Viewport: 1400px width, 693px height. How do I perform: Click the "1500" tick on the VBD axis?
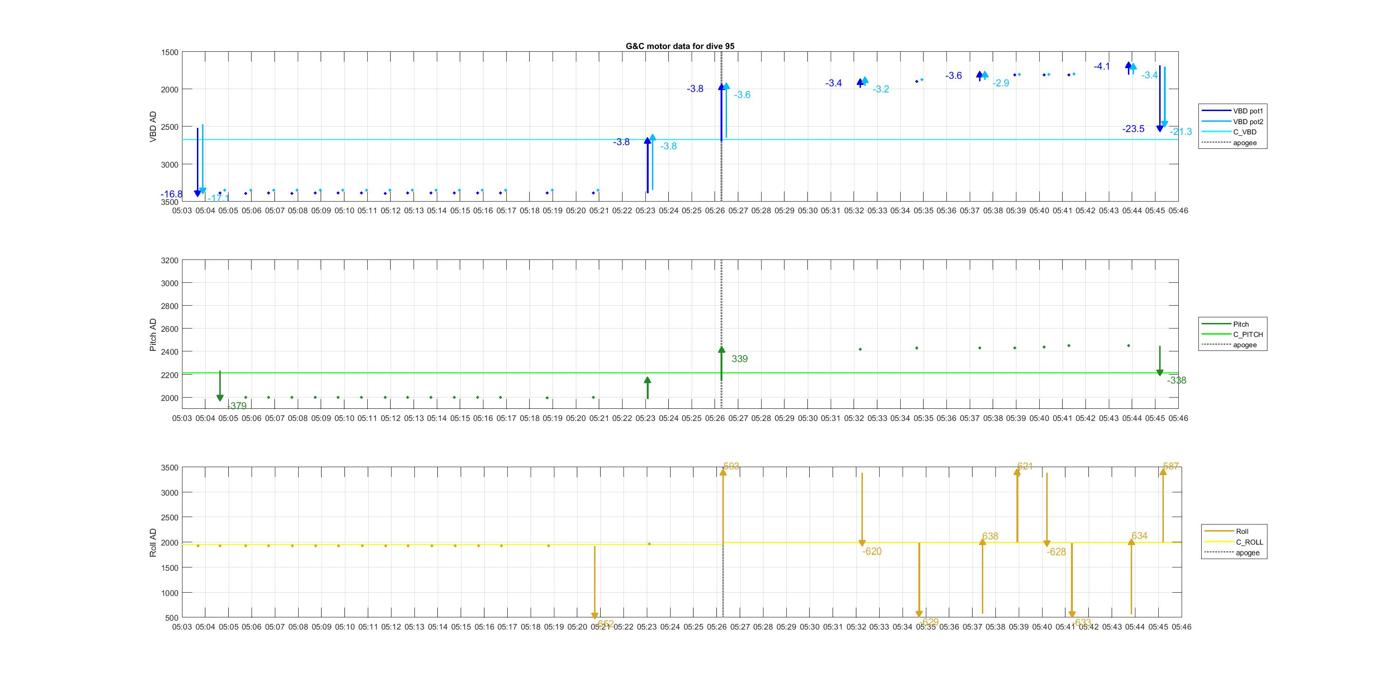pyautogui.click(x=170, y=52)
